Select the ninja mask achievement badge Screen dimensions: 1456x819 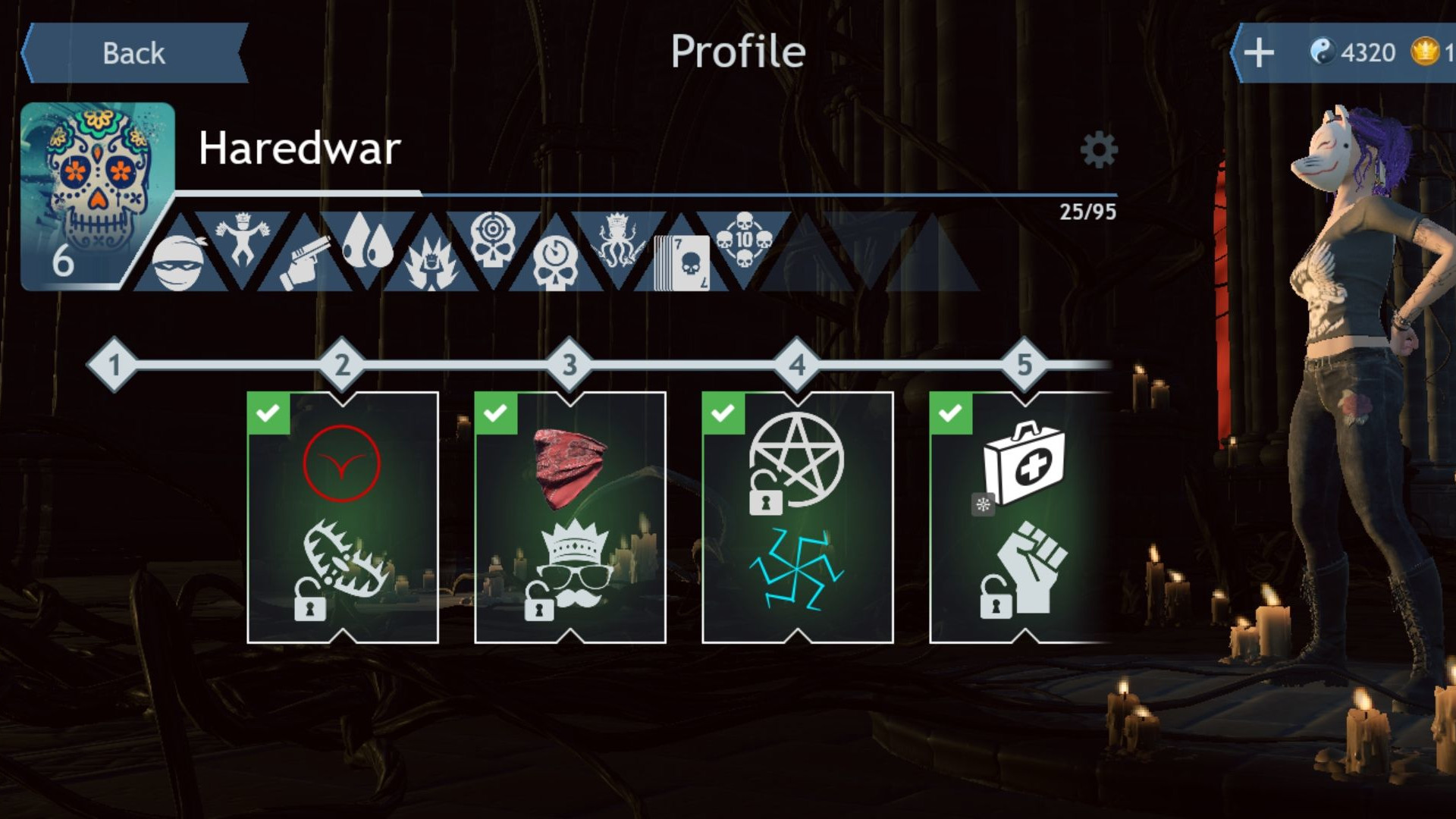(x=180, y=262)
